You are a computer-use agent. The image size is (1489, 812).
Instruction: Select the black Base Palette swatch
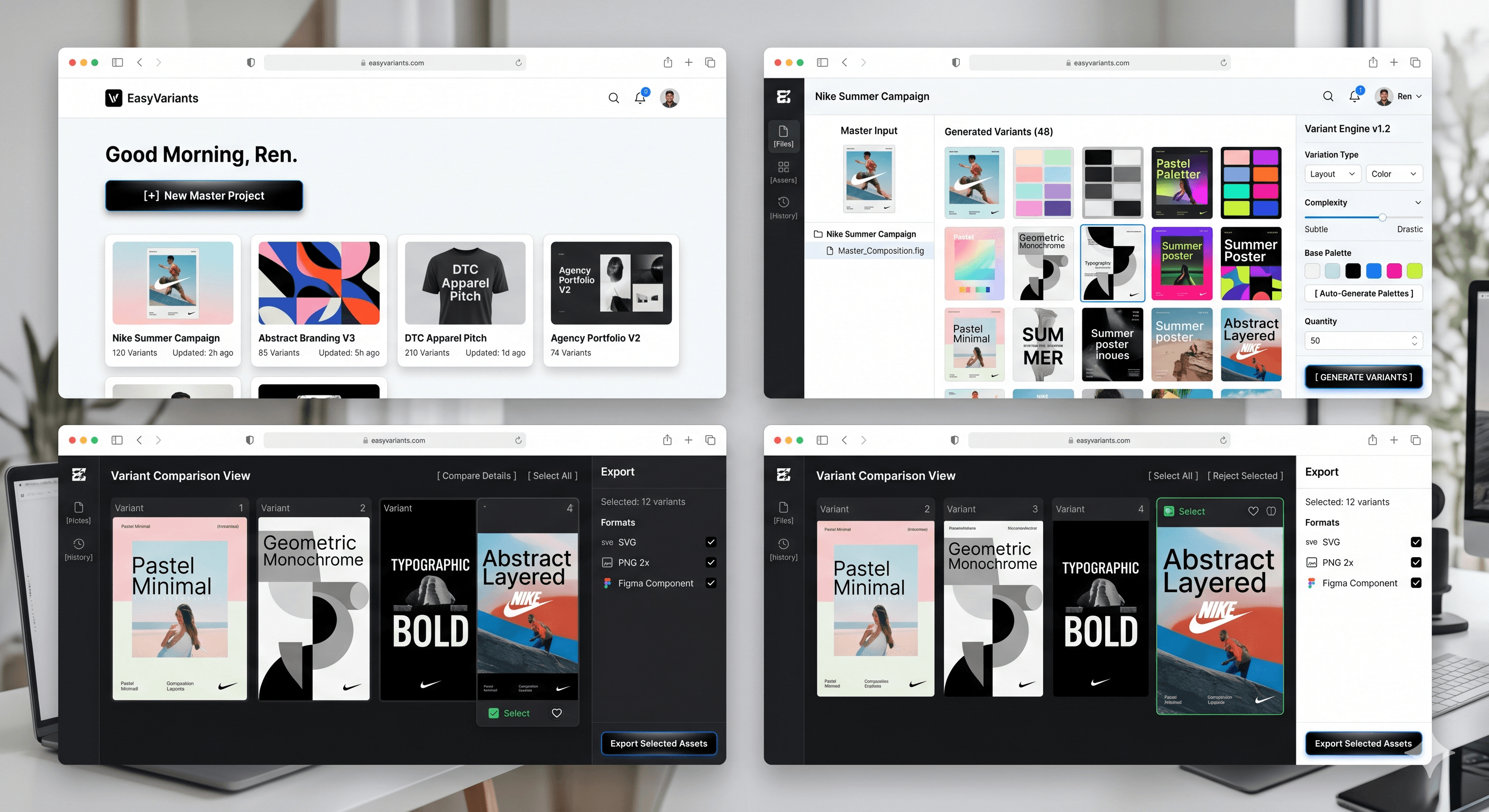coord(1353,271)
